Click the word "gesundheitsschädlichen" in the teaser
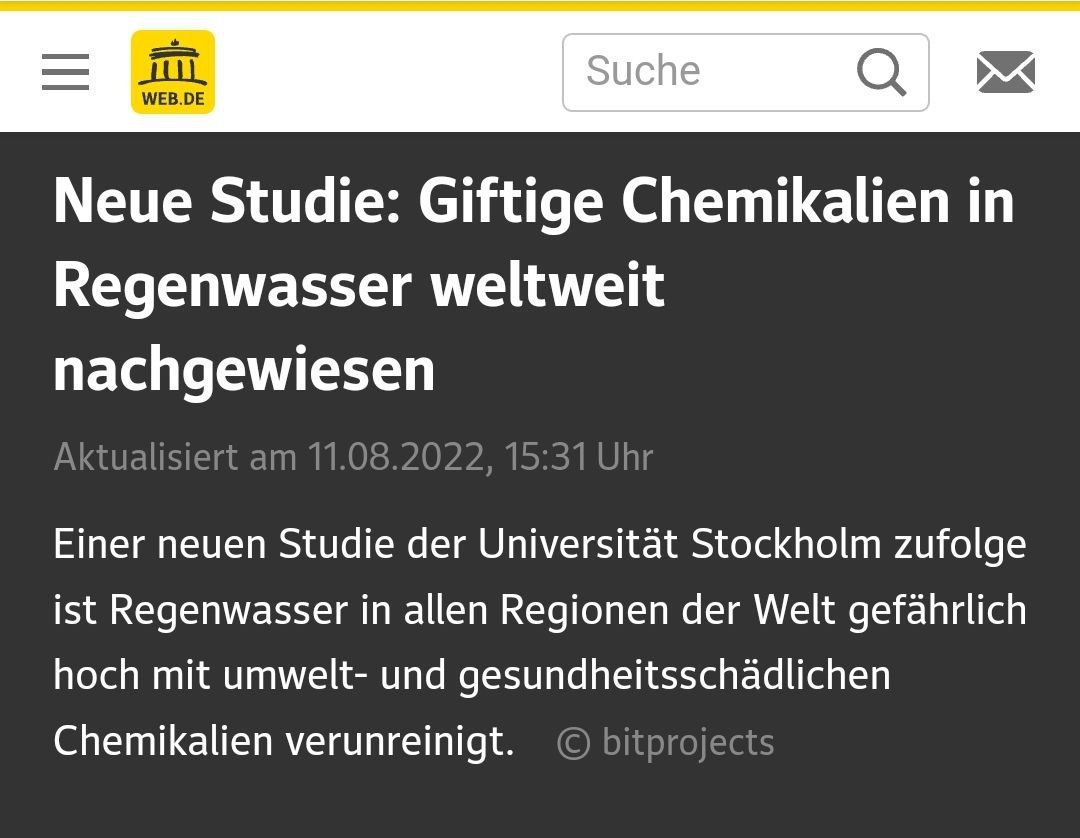Viewport: 1080px width, 838px height. tap(675, 675)
